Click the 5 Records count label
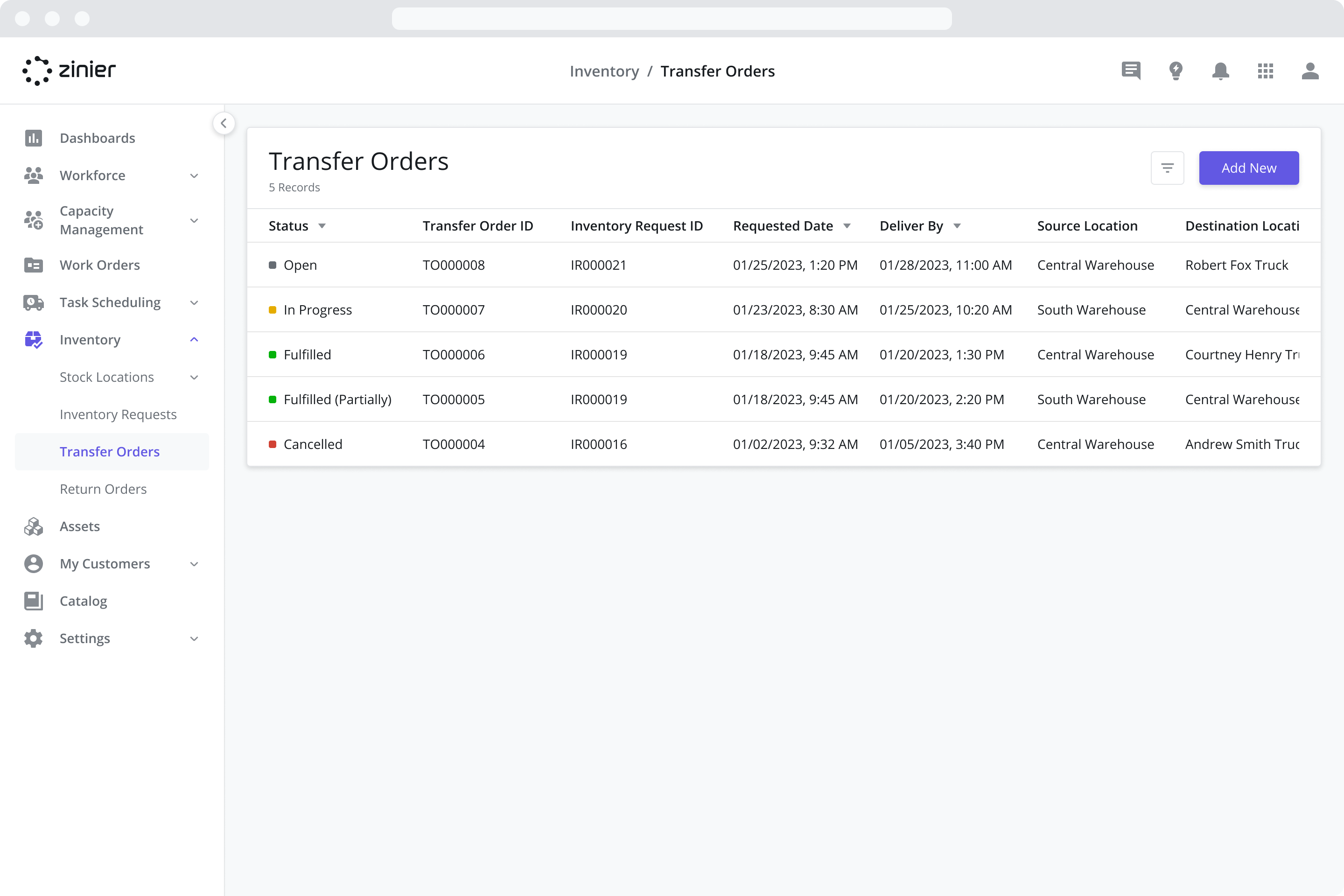The height and width of the screenshot is (896, 1344). [x=294, y=188]
